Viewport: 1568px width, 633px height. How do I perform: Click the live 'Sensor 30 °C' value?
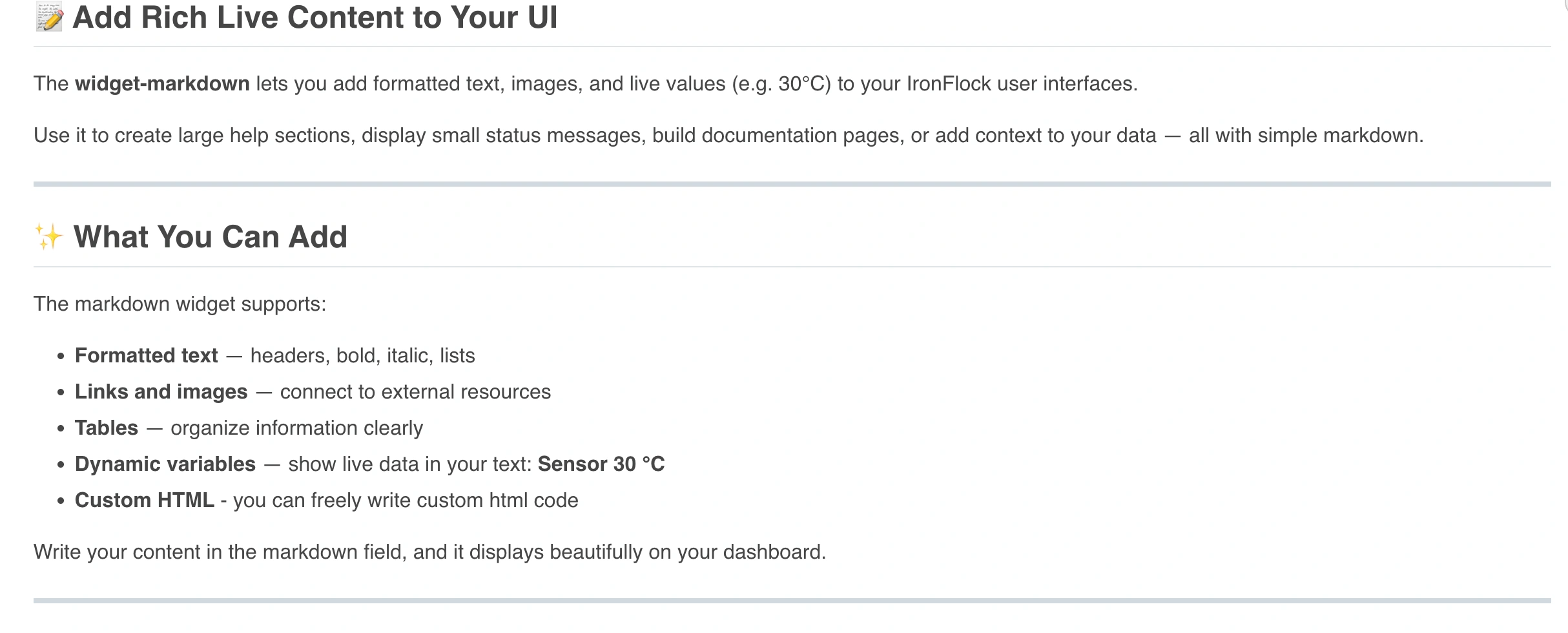(601, 464)
